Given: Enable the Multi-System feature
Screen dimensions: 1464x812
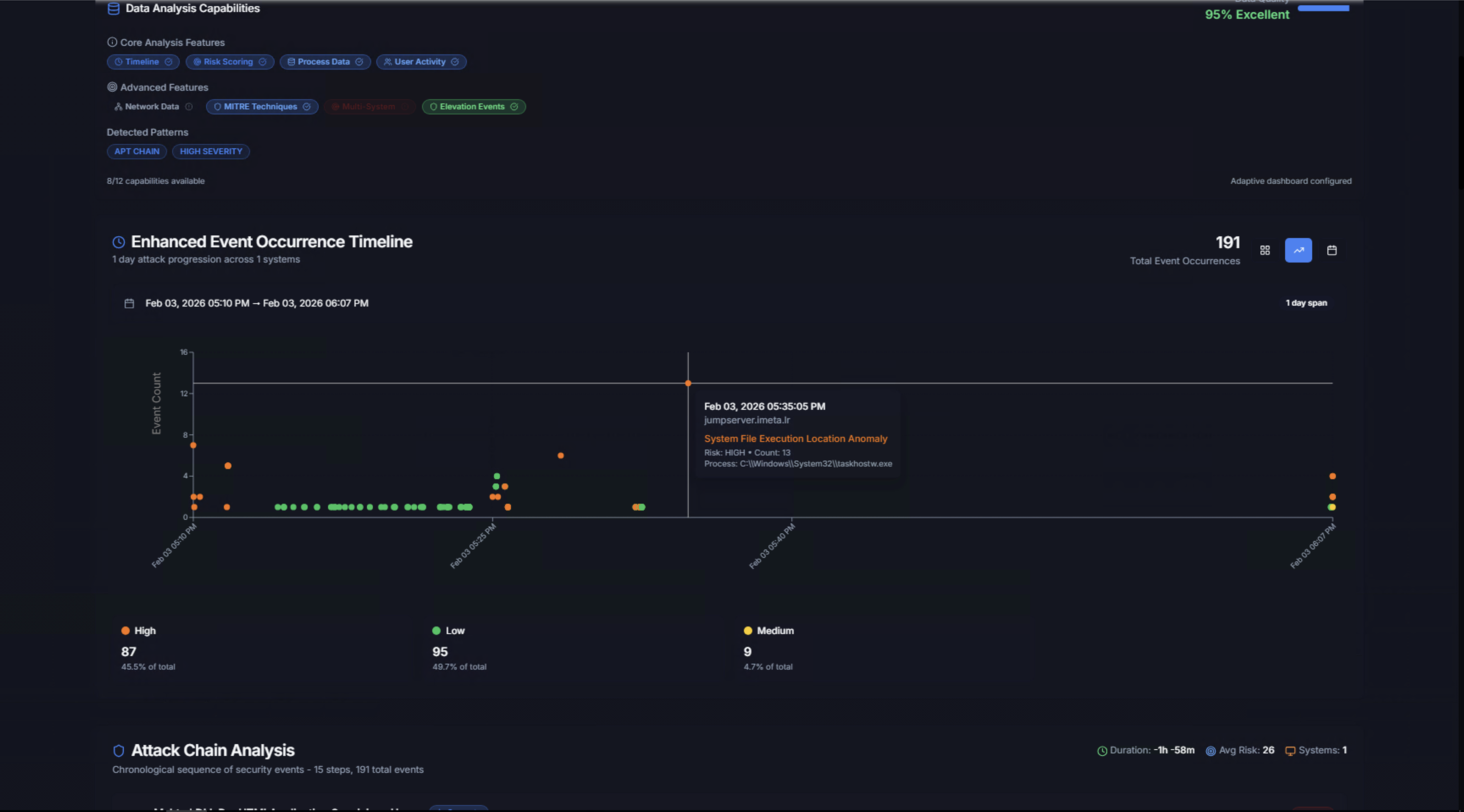Looking at the screenshot, I should (x=369, y=106).
